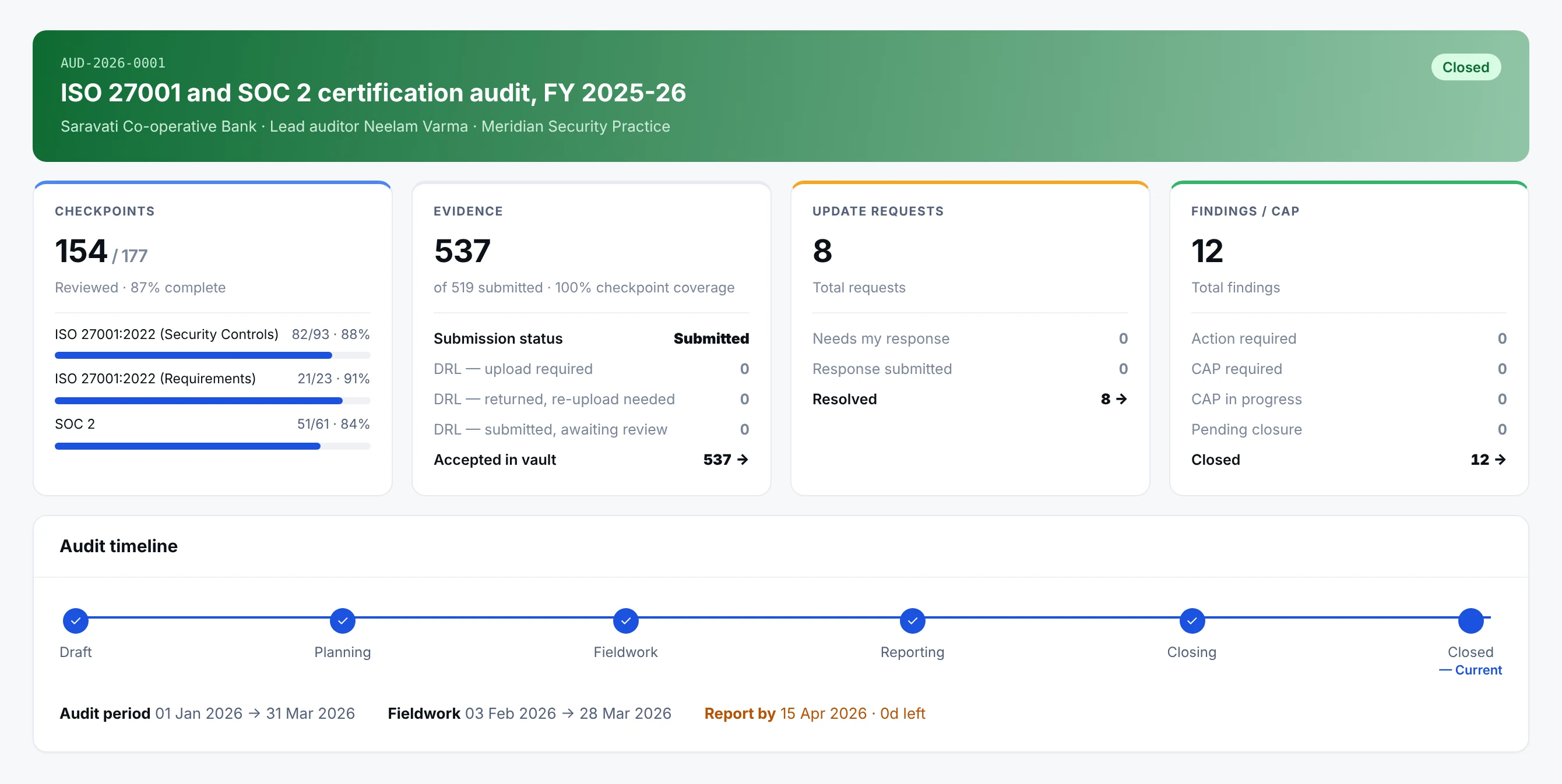
Task: Open the Accepted in vault row
Action: tap(591, 460)
